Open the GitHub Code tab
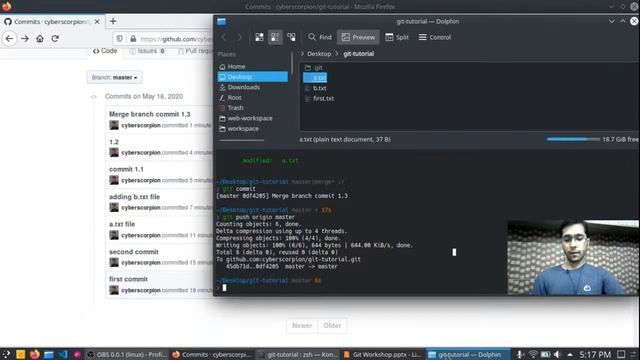 pyautogui.click(x=105, y=51)
